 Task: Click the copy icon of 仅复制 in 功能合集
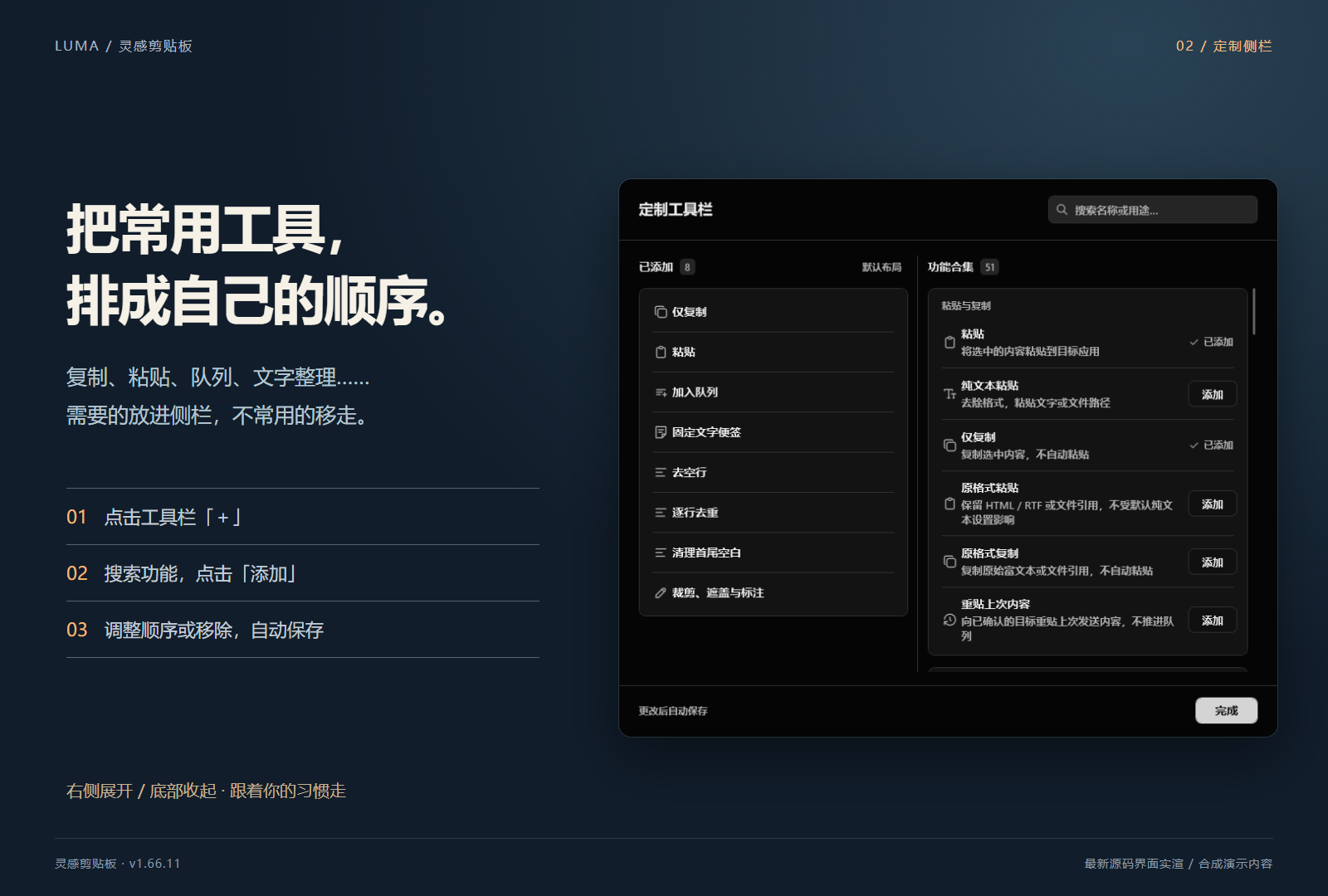click(x=950, y=446)
